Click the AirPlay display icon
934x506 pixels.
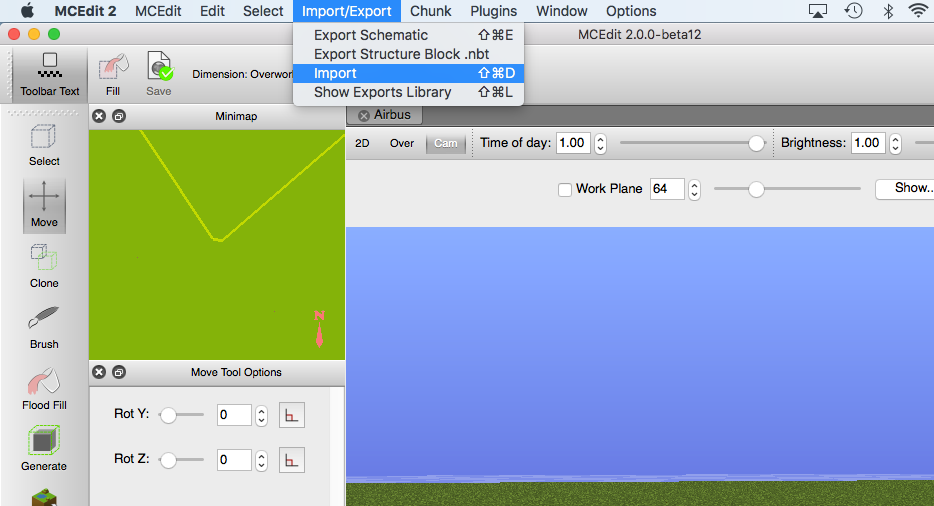[818, 11]
